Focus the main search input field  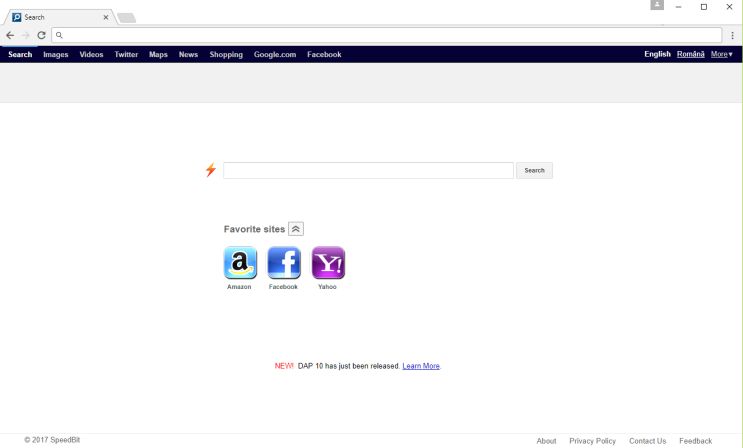(368, 170)
